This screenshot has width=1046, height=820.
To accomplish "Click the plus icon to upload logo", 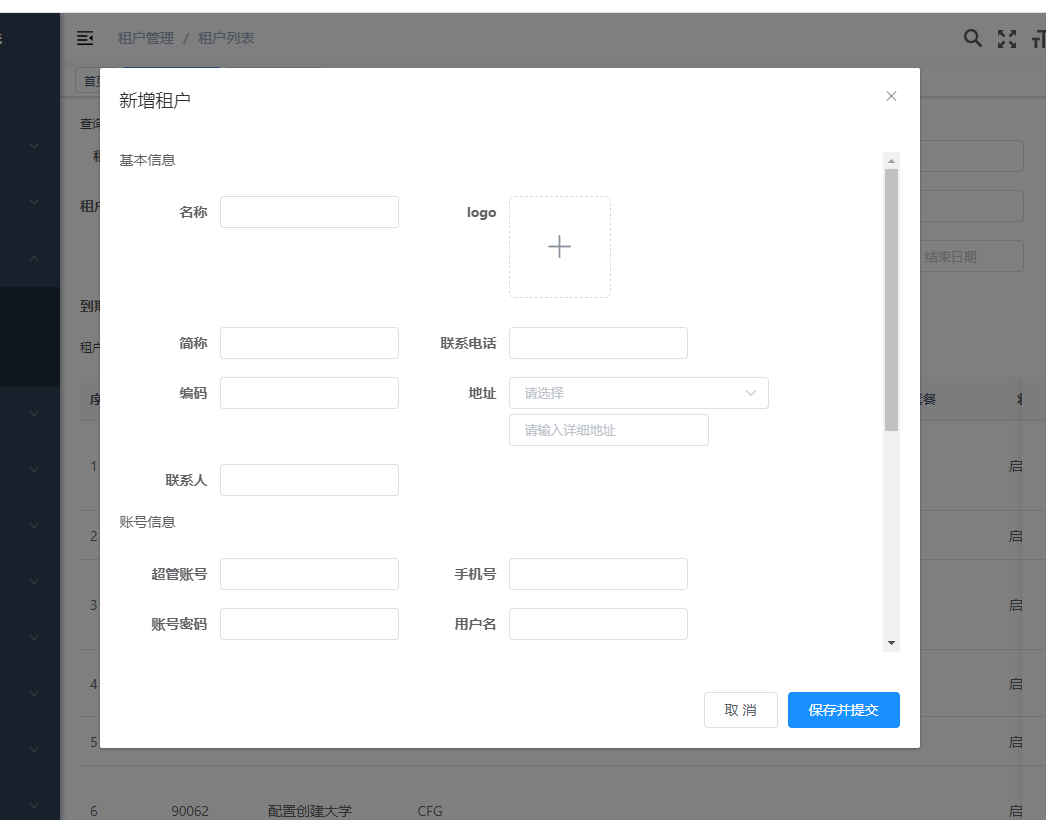I will (x=559, y=247).
